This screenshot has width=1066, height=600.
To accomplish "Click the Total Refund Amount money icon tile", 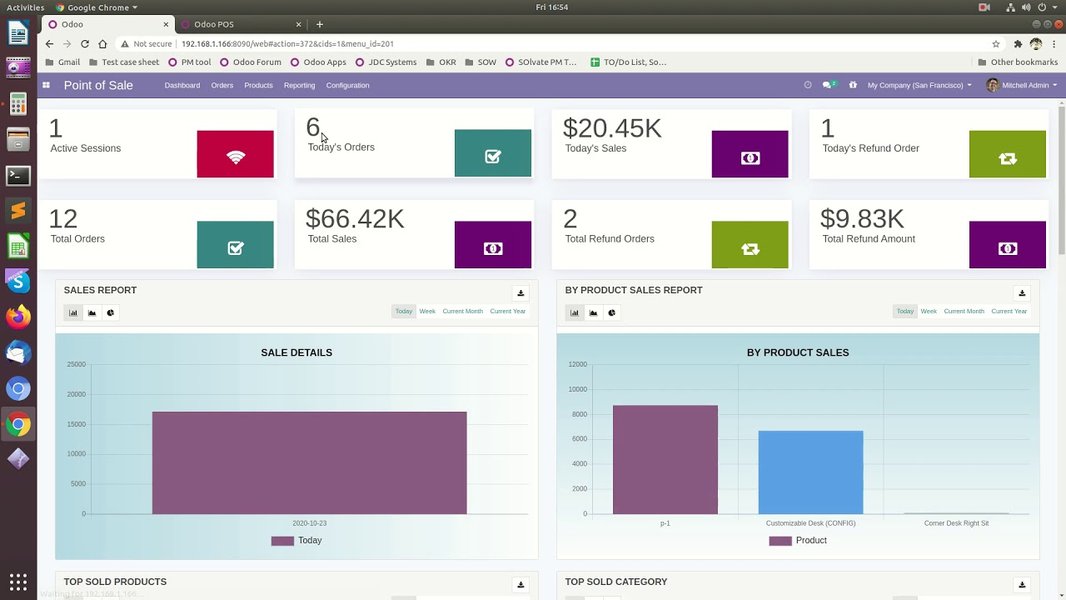I will pos(1008,245).
